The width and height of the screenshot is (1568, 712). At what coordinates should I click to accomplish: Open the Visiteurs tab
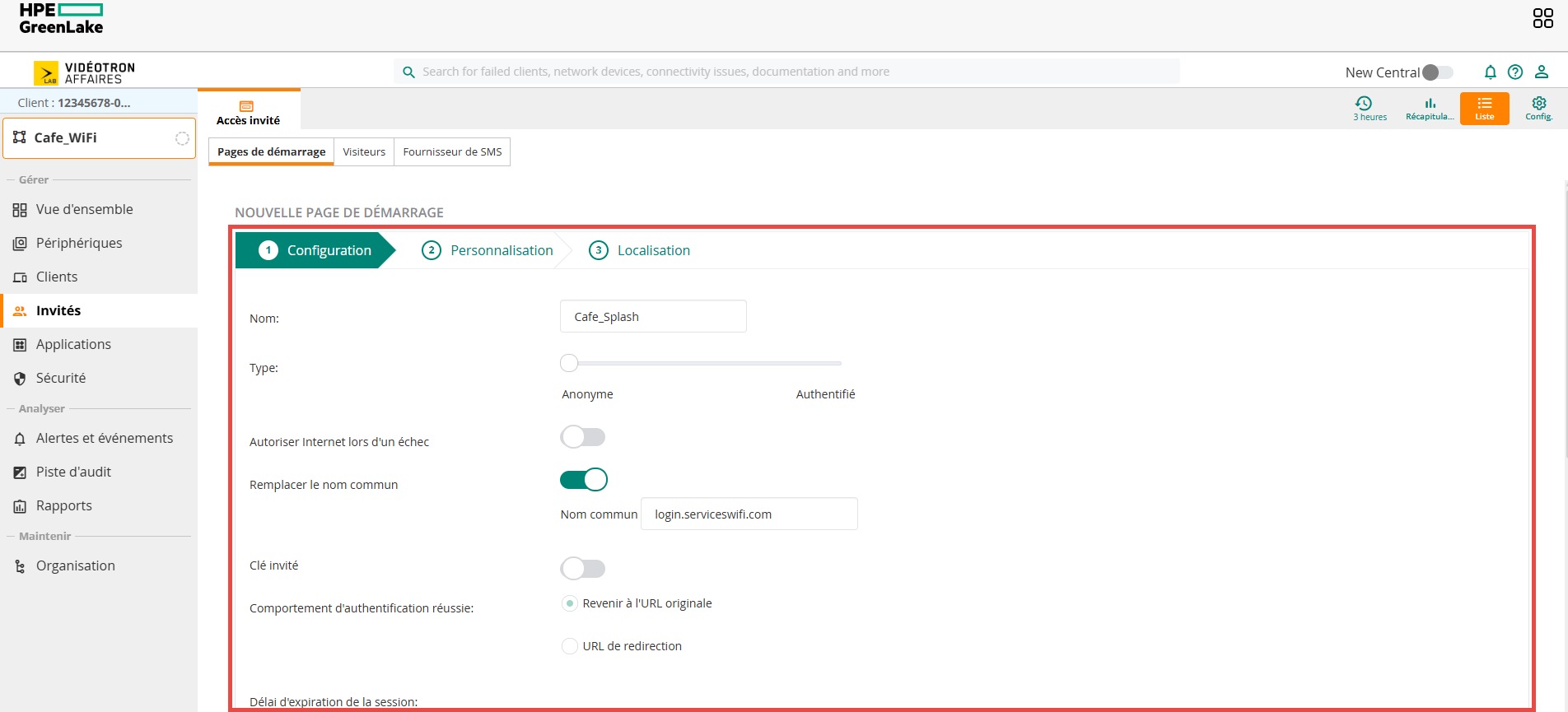pos(364,152)
